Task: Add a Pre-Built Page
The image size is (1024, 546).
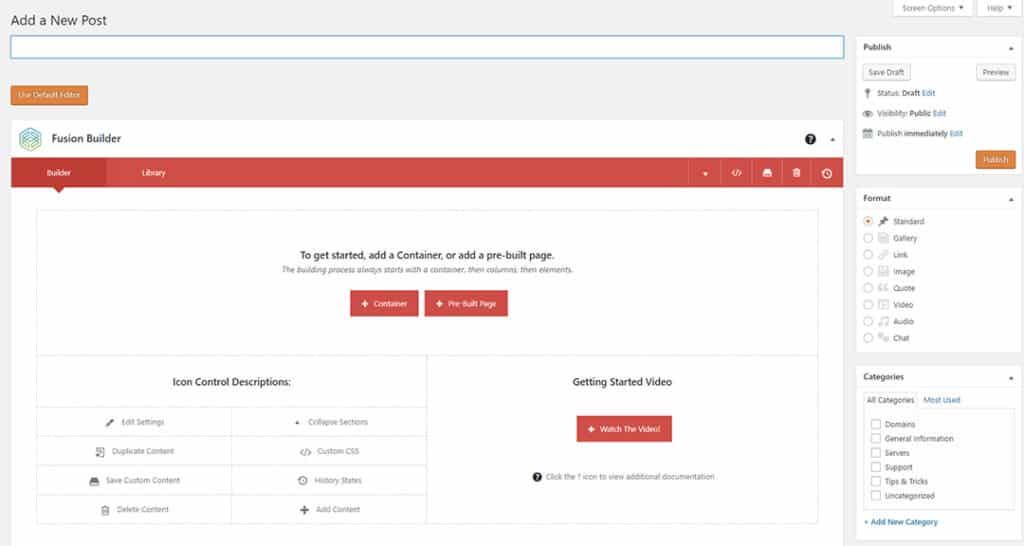Action: (x=466, y=304)
